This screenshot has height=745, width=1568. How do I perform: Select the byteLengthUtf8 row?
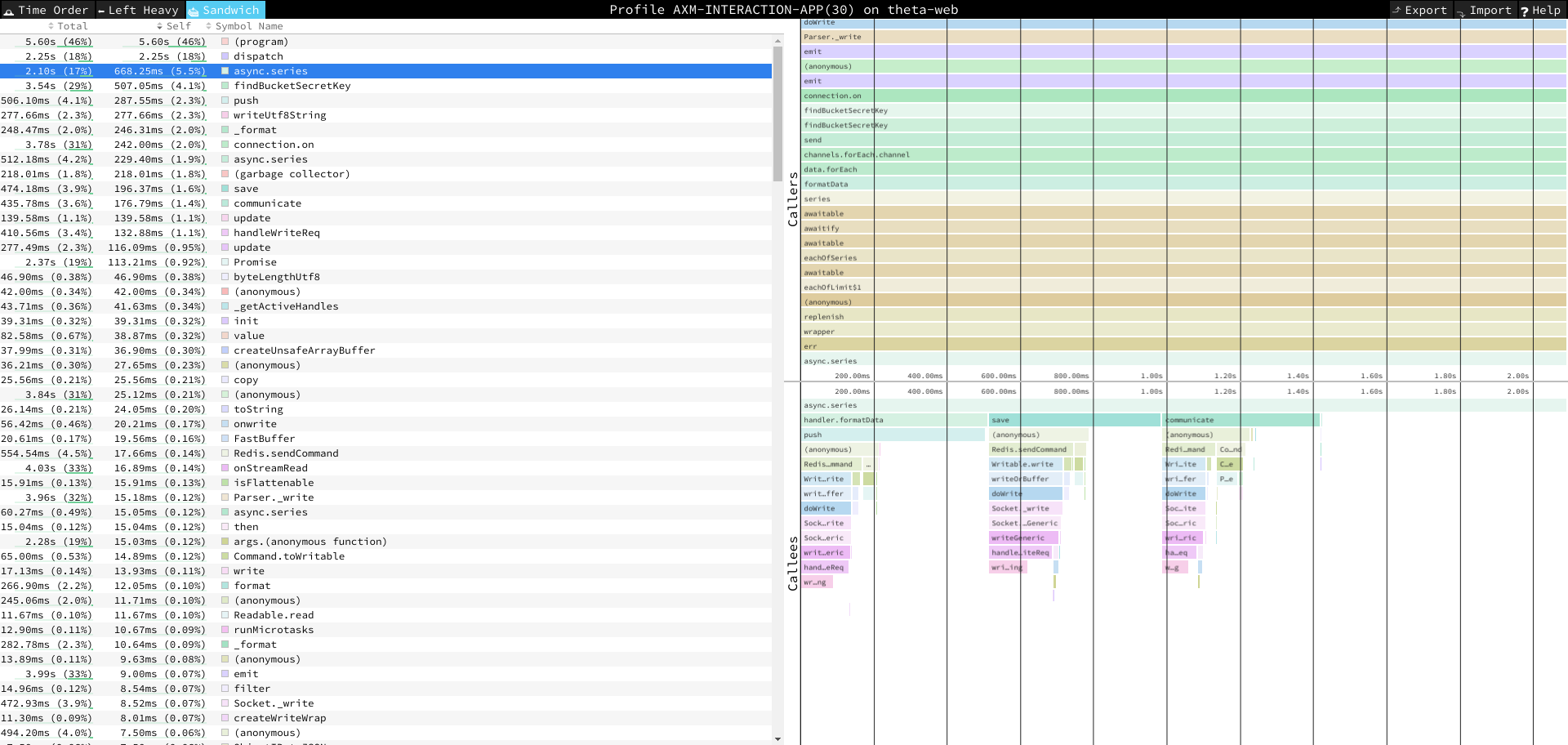(x=385, y=277)
